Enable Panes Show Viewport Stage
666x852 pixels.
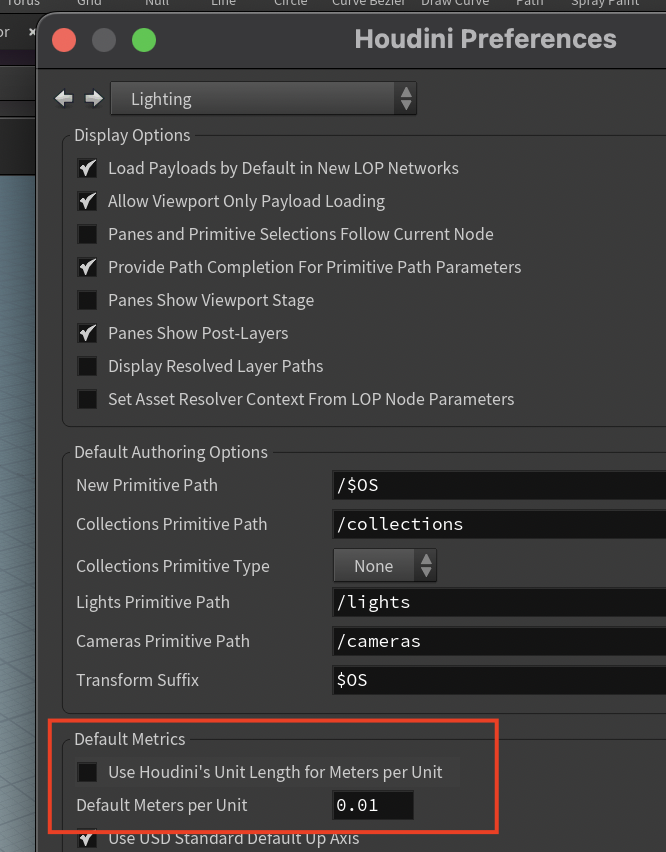tap(87, 300)
